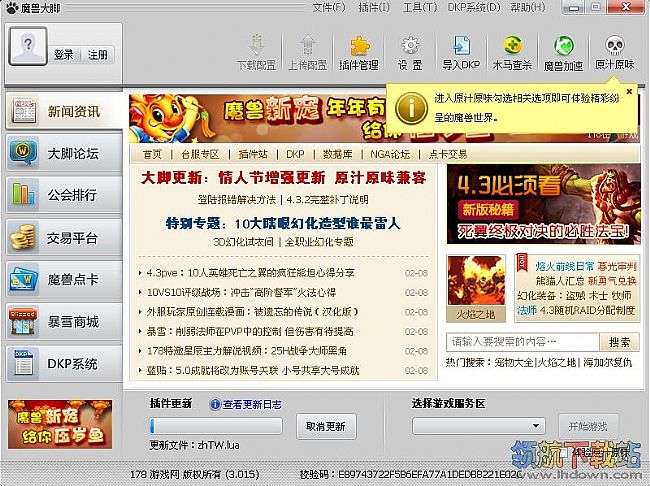Image resolution: width=650 pixels, height=486 pixels.
Task: Open 3D幻化试衣间 link
Action: coord(243,242)
